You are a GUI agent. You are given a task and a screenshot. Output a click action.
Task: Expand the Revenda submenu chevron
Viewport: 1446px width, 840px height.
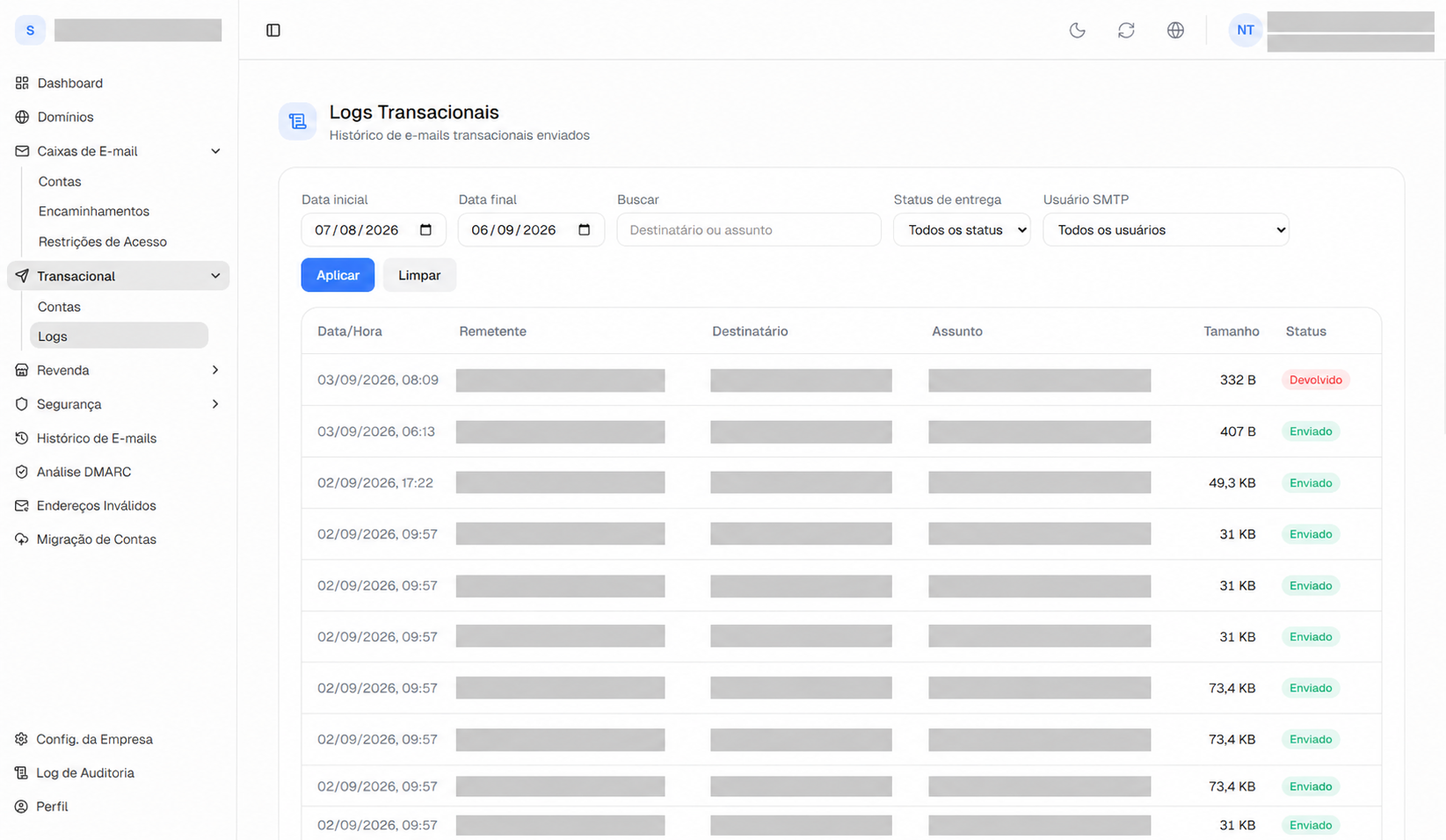click(215, 370)
